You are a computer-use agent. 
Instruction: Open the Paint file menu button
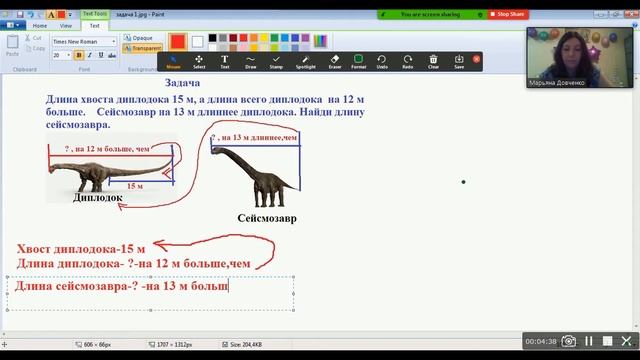click(x=13, y=25)
